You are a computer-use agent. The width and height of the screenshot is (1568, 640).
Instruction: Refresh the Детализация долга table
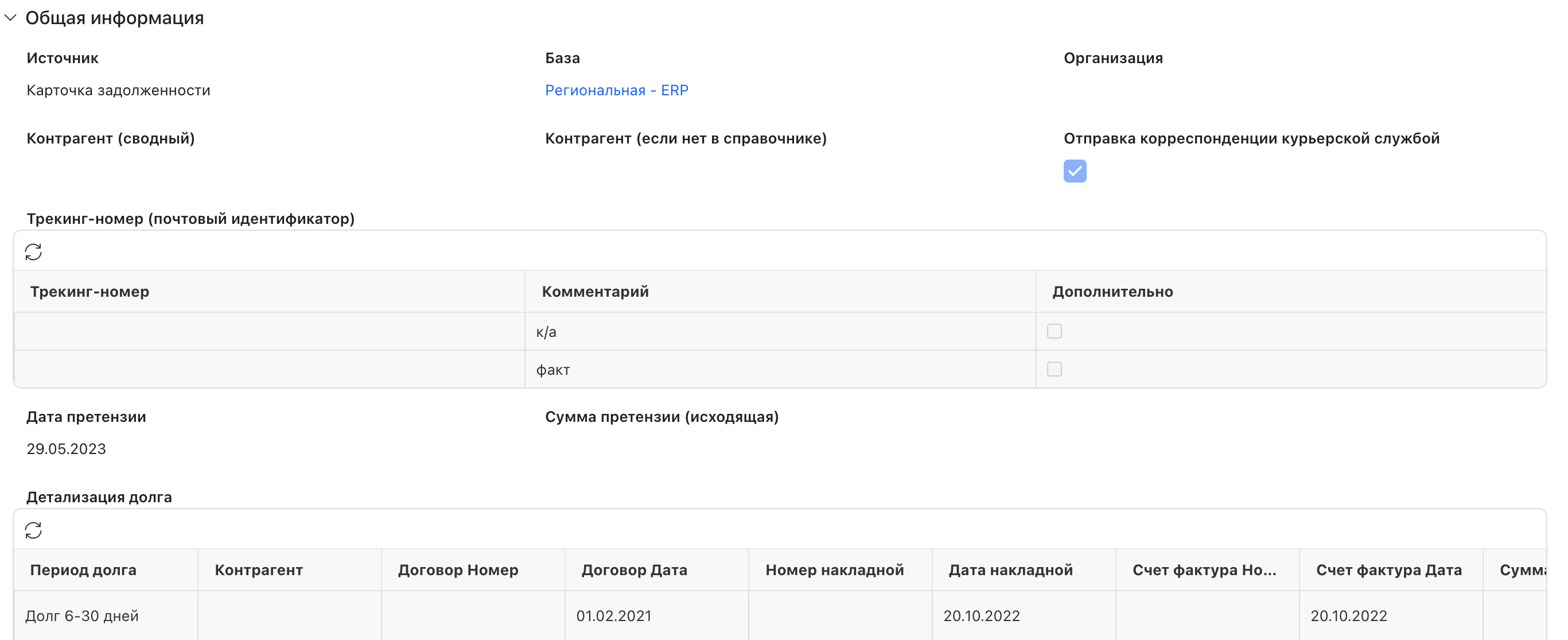33,530
